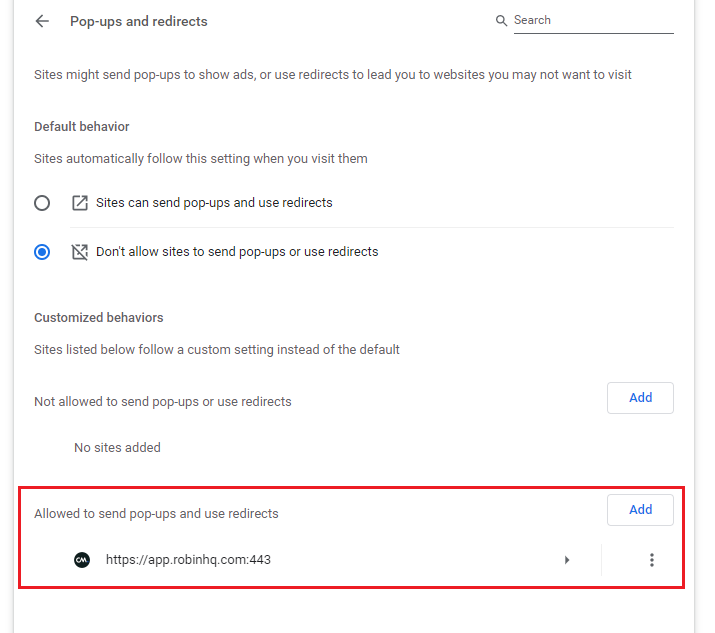The height and width of the screenshot is (633, 715).
Task: Click the blocked pop-up icon
Action: point(80,252)
